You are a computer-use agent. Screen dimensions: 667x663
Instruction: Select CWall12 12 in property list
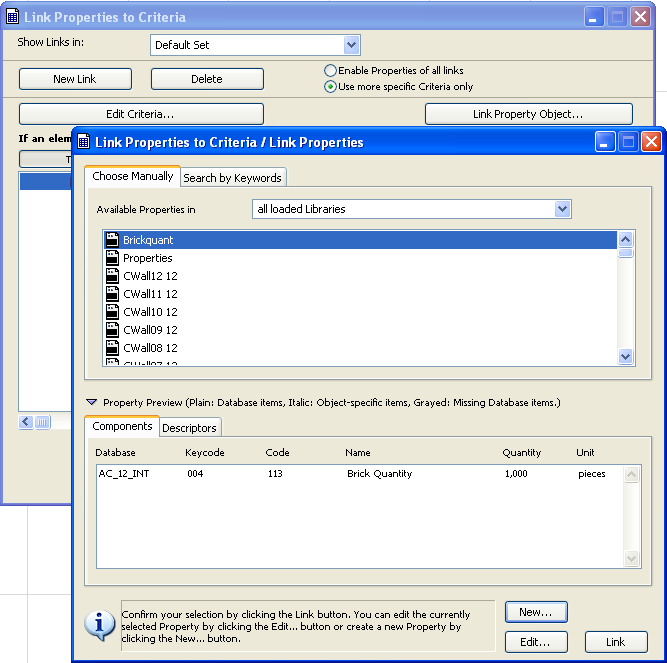[x=361, y=276]
